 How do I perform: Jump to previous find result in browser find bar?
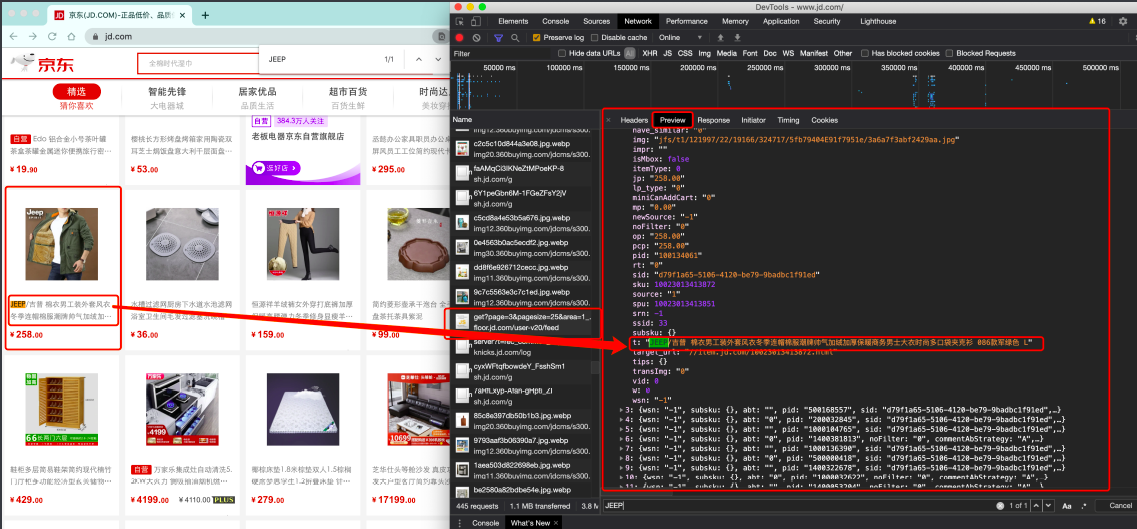tap(418, 59)
